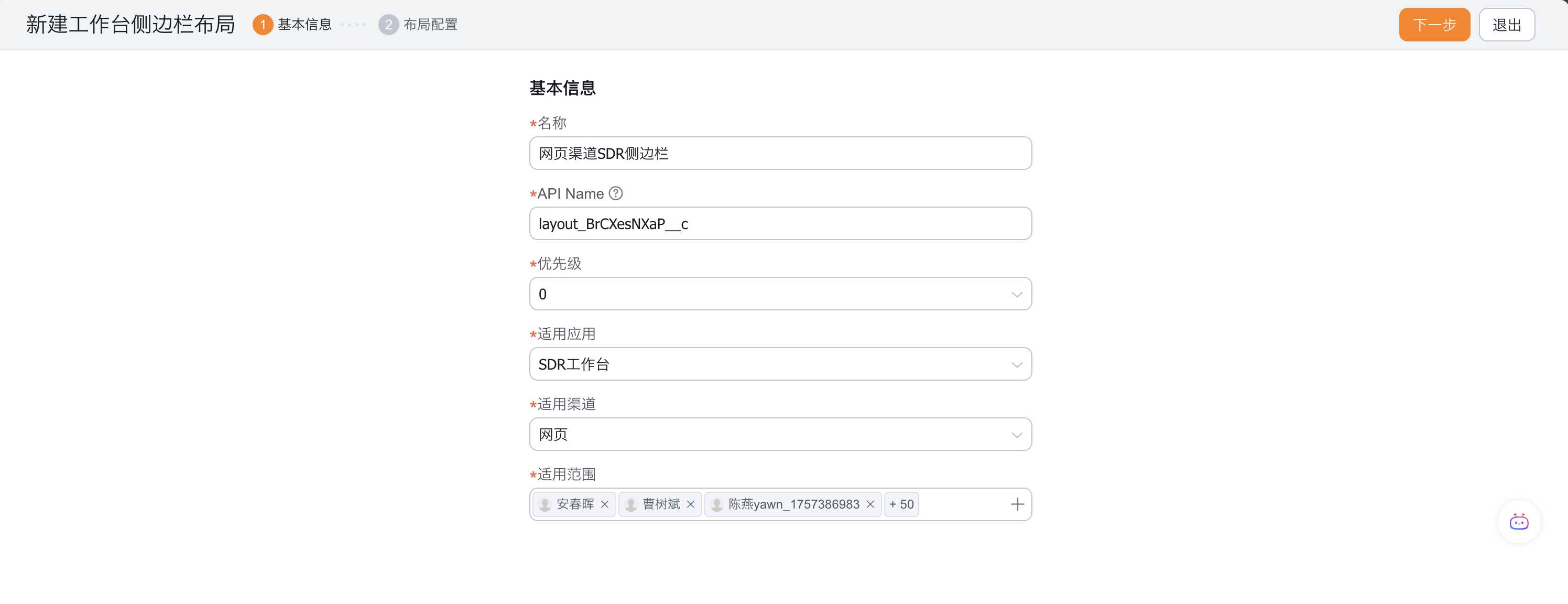1568x604 pixels.
Task: Show the + 50 more members tag
Action: click(x=901, y=504)
